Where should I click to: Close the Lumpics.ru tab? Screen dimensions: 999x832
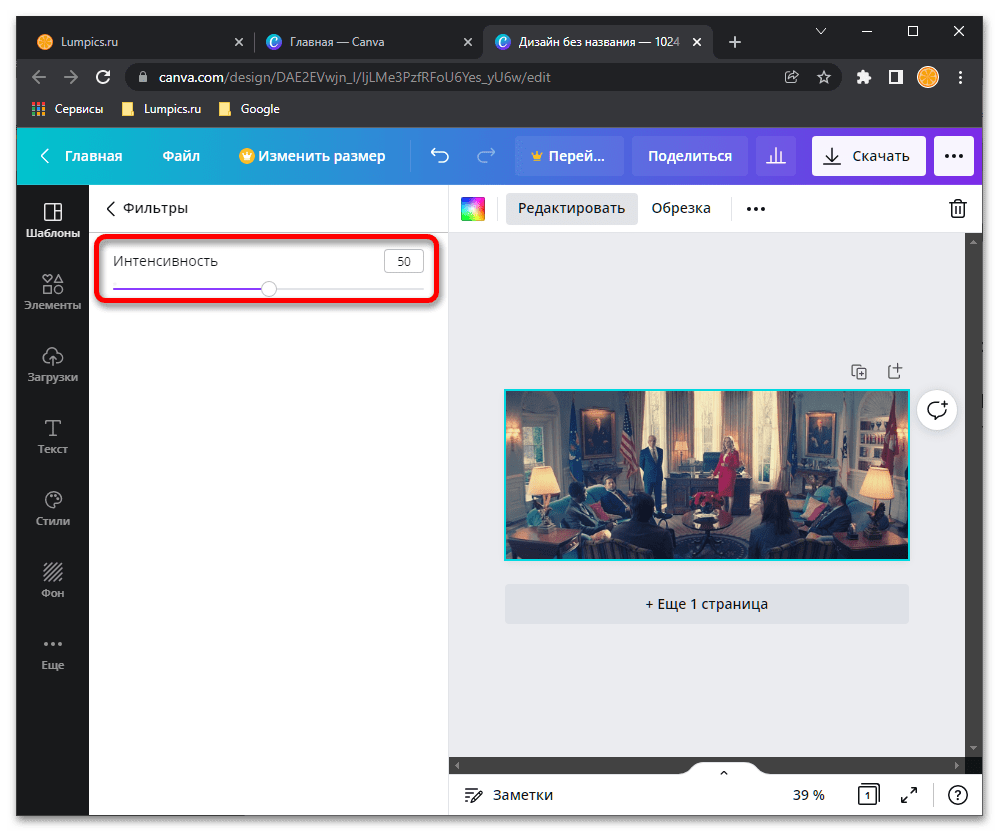239,41
